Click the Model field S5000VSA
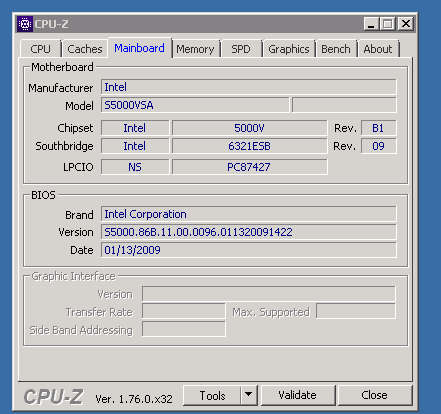Viewport: 441px width, 414px height. 195,105
